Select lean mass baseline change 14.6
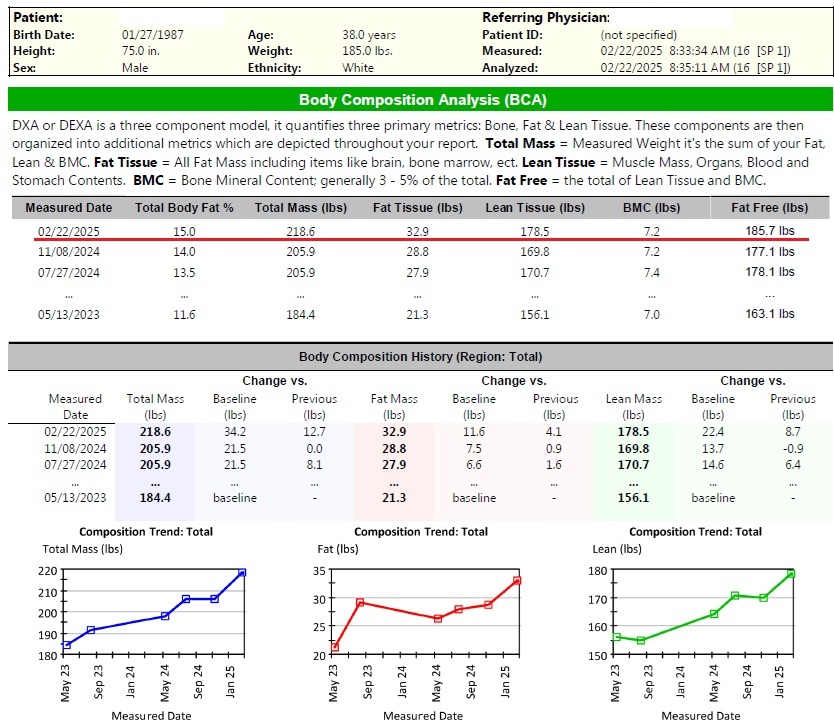 (x=713, y=464)
